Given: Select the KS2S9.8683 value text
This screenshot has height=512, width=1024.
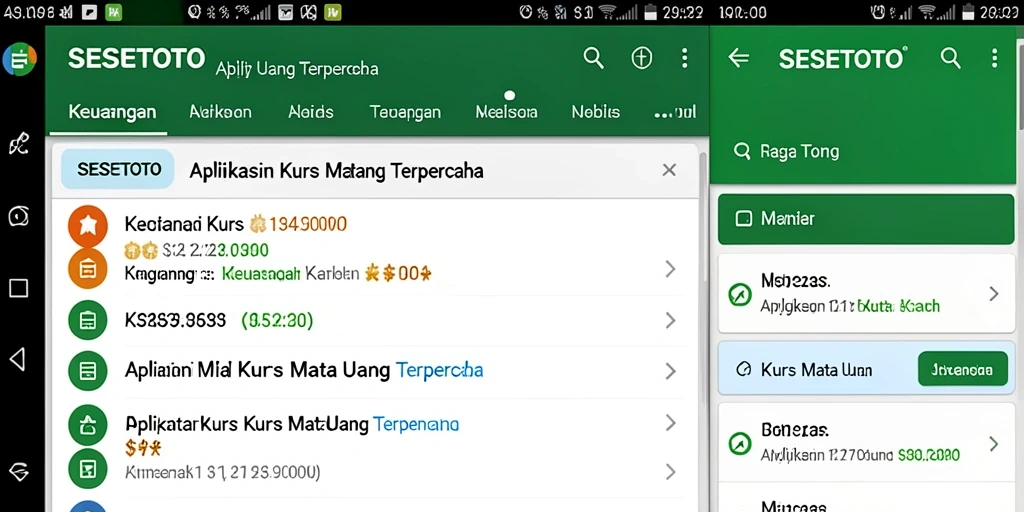Looking at the screenshot, I should [x=175, y=320].
